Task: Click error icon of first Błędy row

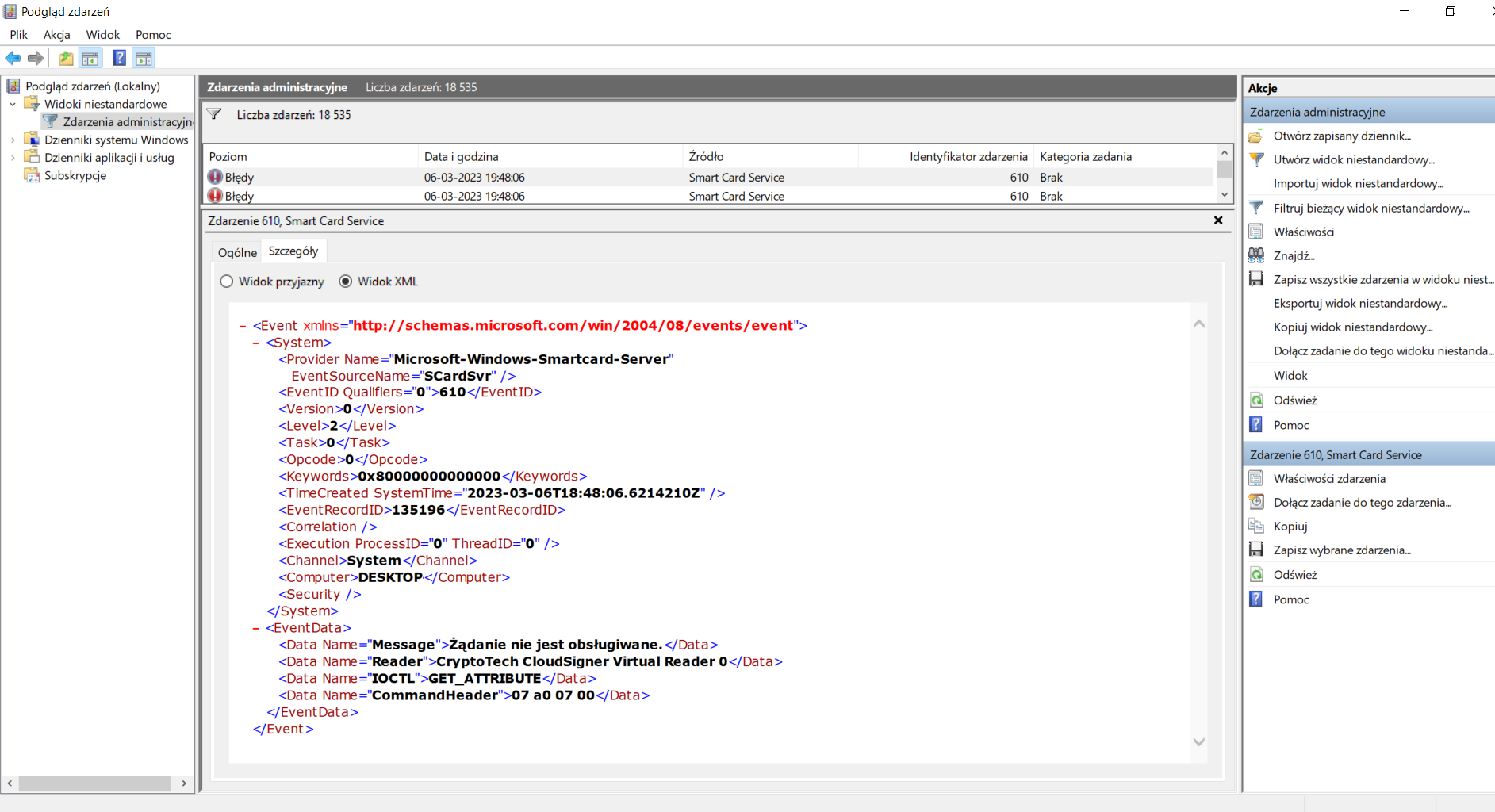Action: 215,177
